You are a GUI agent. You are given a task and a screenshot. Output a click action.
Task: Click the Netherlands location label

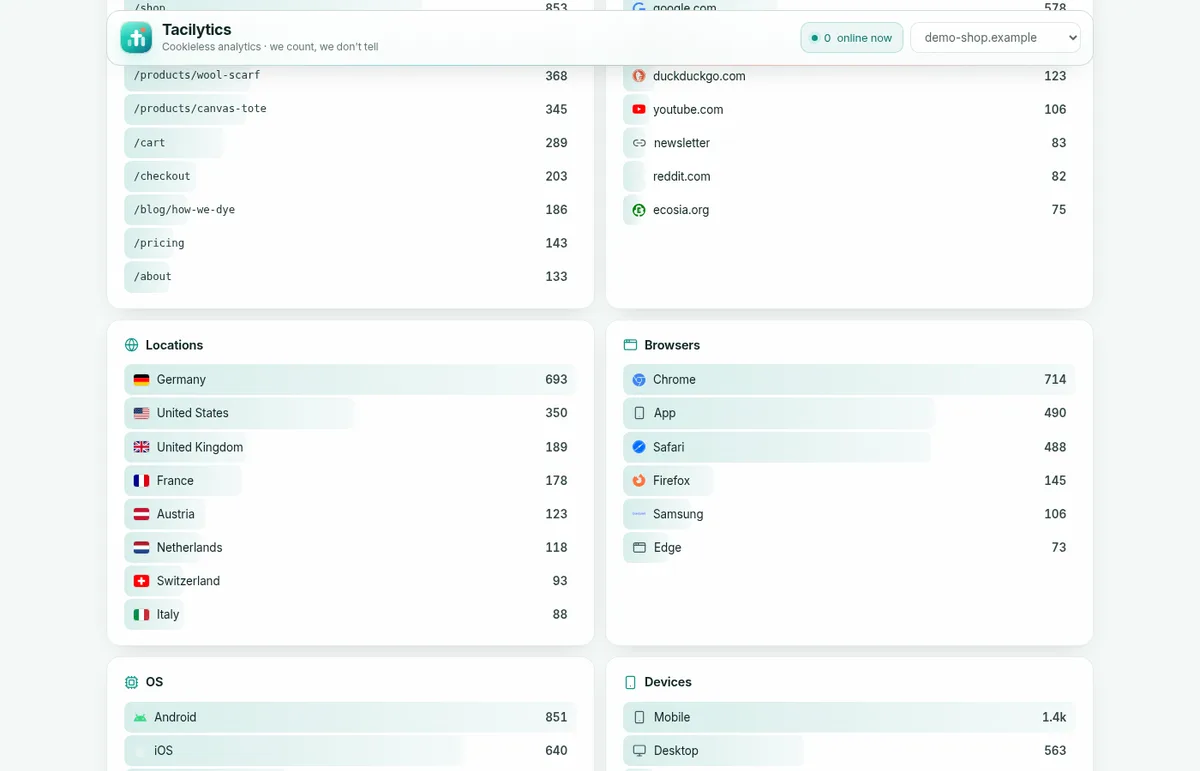click(x=190, y=548)
